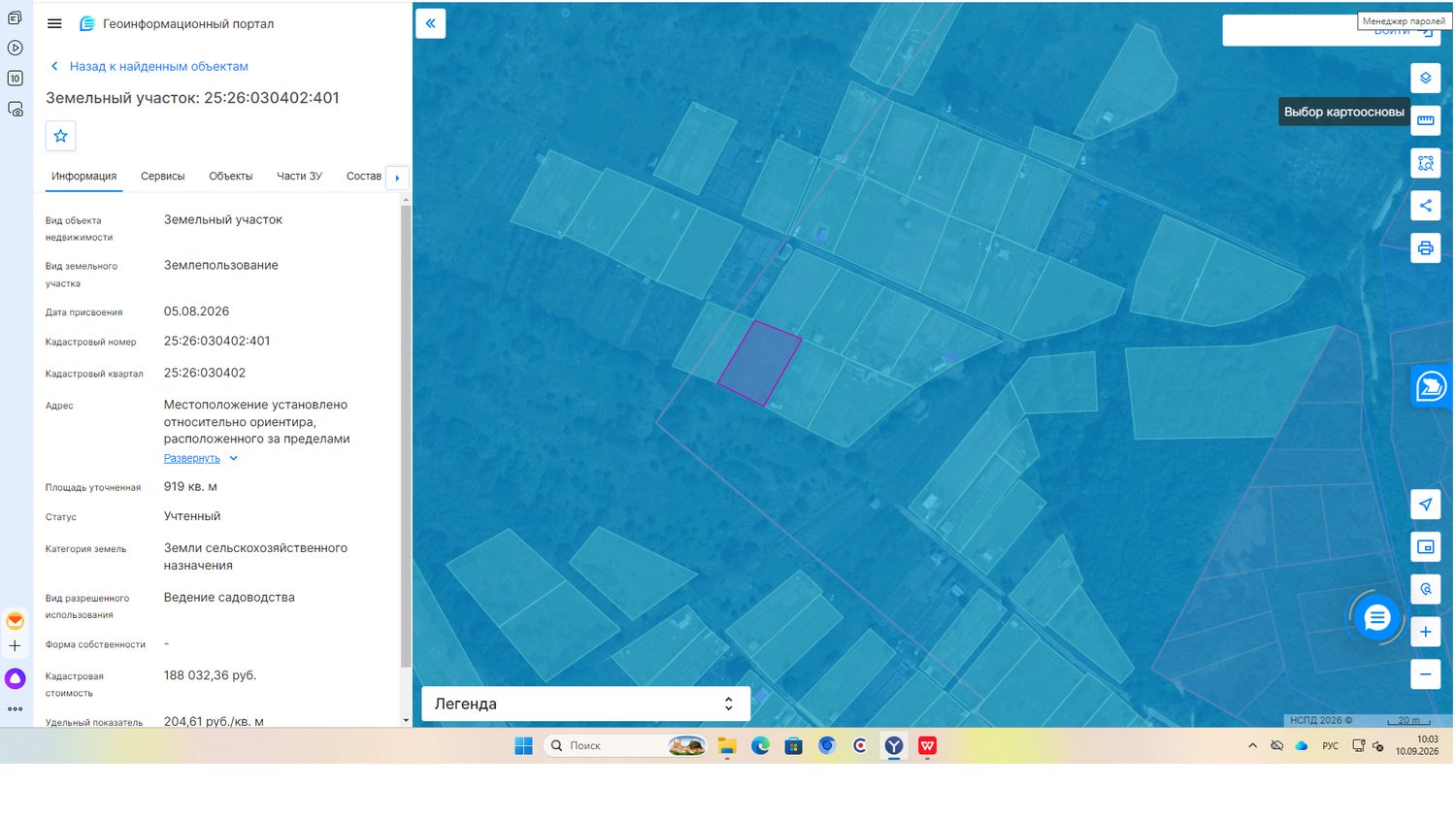Open the Части ЗУ tab
The width and height of the screenshot is (1456, 819).
coord(299,177)
